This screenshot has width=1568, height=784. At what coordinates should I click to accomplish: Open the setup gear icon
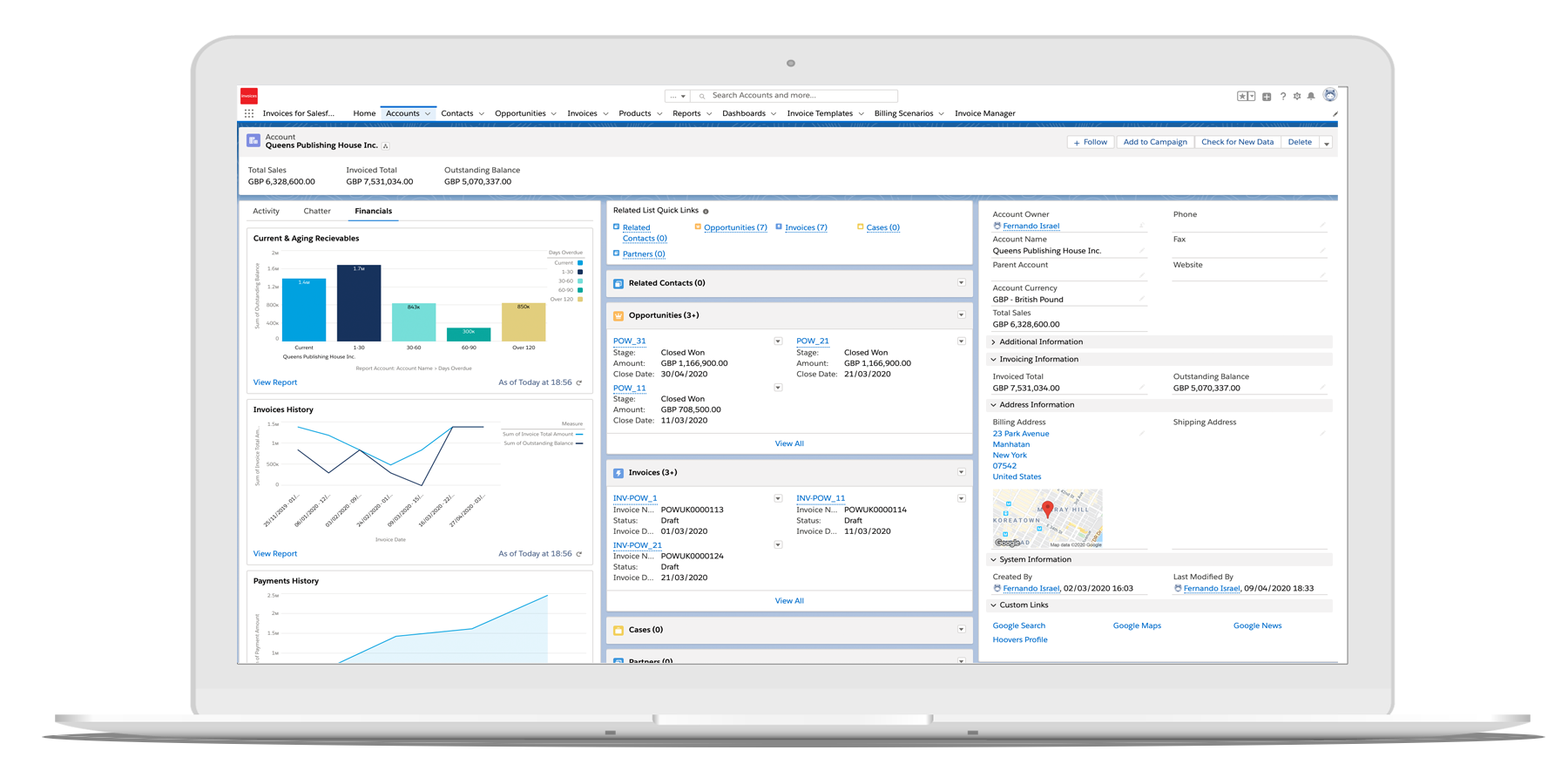pos(1297,97)
